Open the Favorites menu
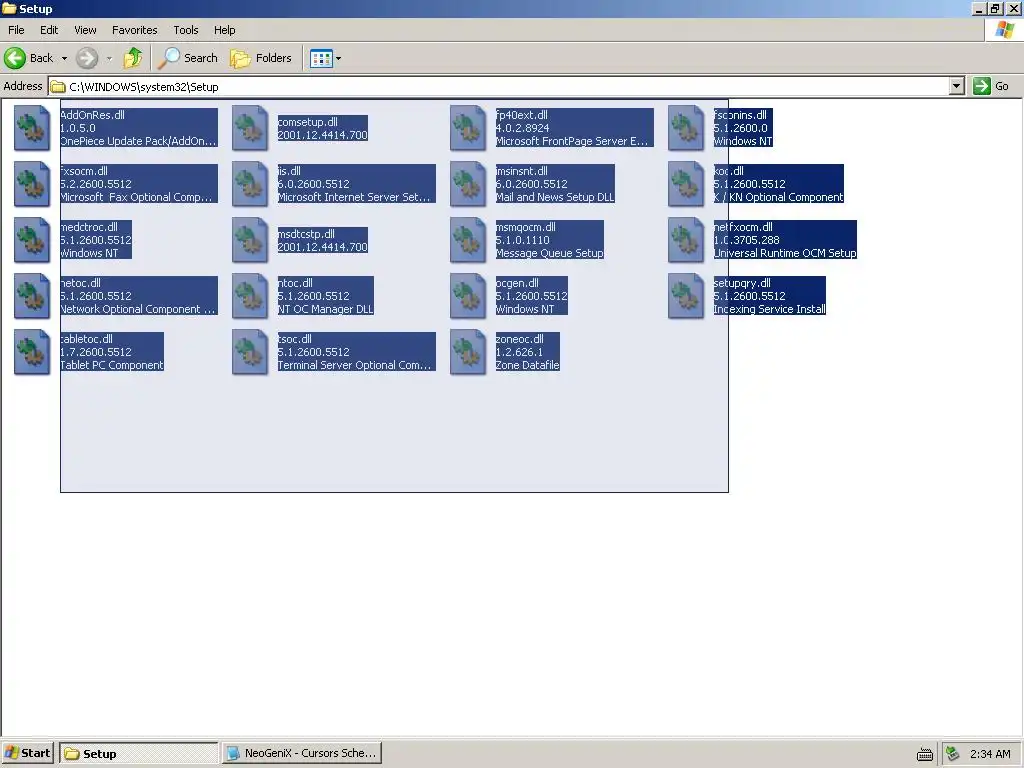Image resolution: width=1024 pixels, height=768 pixels. [135, 30]
